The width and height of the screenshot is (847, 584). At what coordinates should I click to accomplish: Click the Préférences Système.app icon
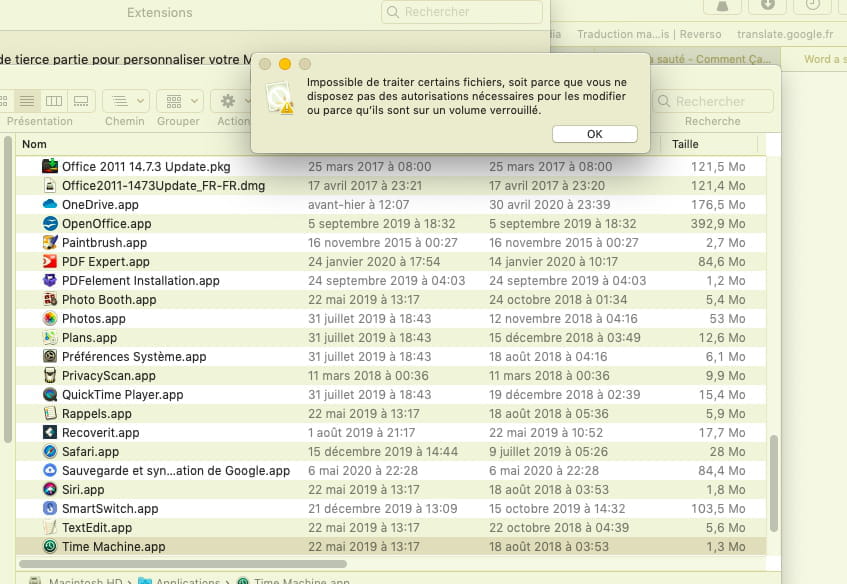point(50,356)
